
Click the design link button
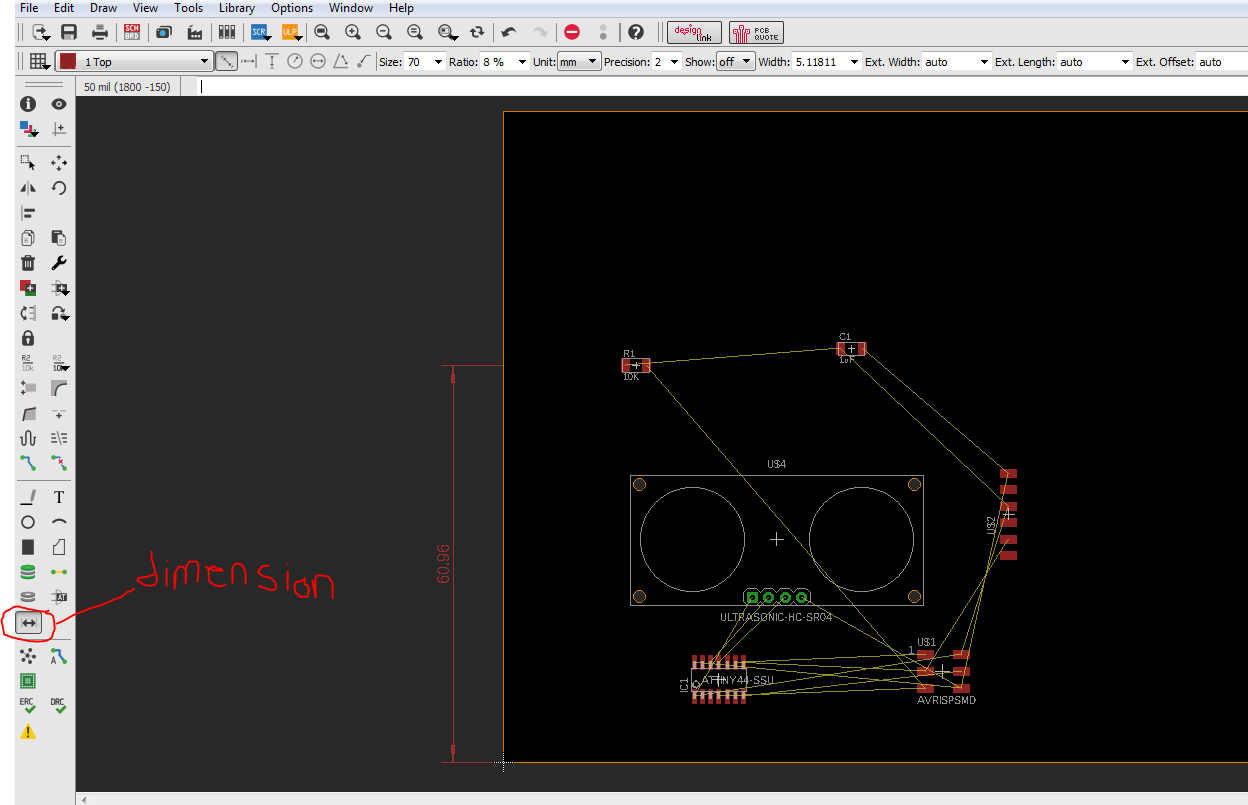(x=694, y=32)
